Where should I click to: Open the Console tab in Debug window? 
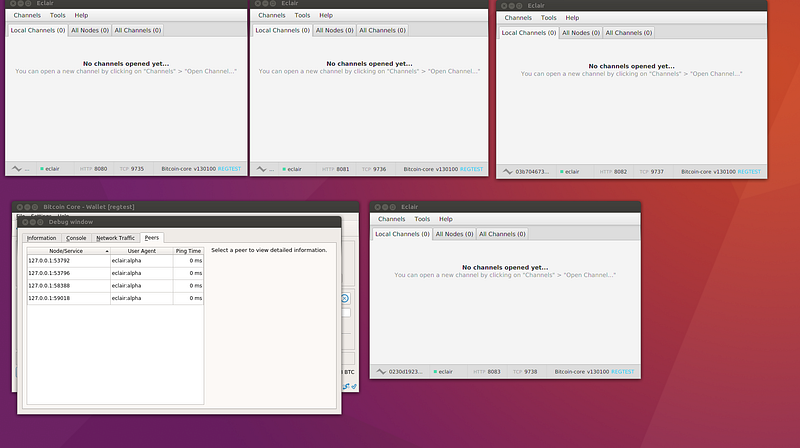click(x=76, y=238)
